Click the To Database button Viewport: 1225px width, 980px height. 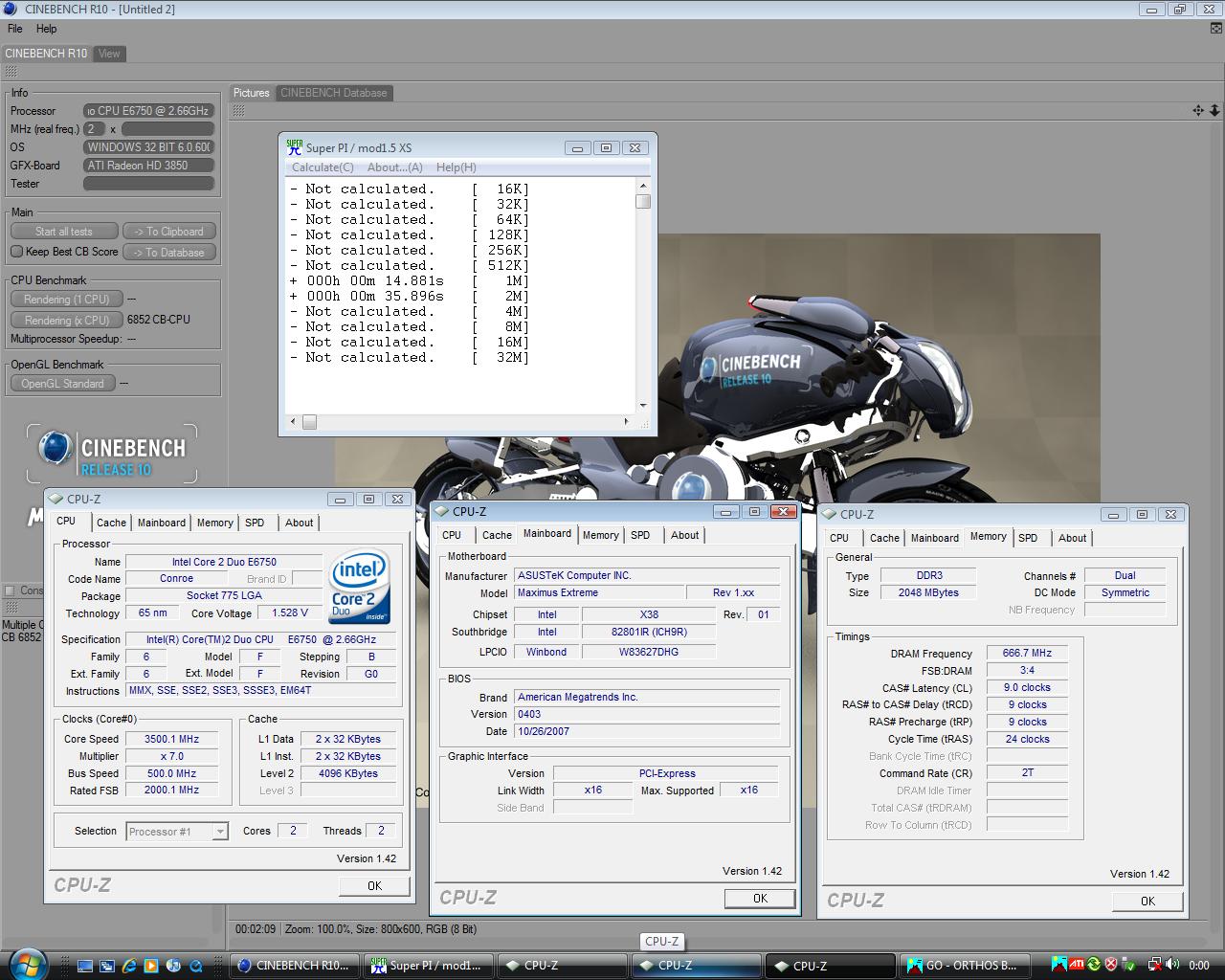click(168, 253)
